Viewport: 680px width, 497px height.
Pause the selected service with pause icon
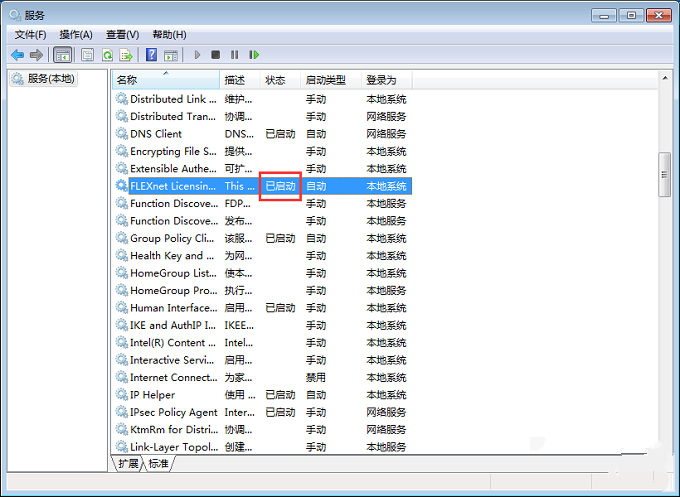pyautogui.click(x=235, y=55)
